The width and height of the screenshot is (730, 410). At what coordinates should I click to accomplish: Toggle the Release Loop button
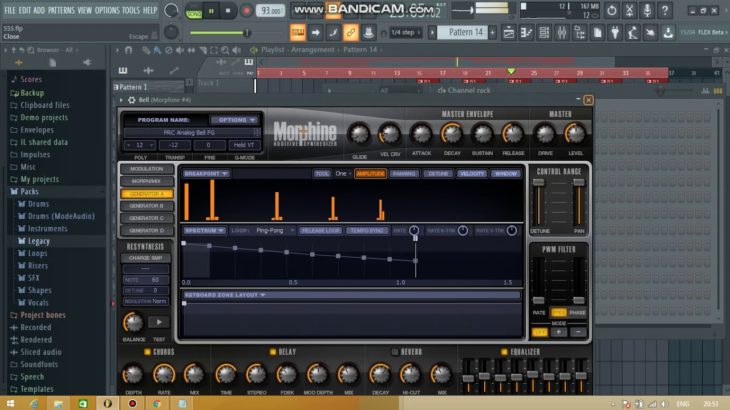pos(320,230)
